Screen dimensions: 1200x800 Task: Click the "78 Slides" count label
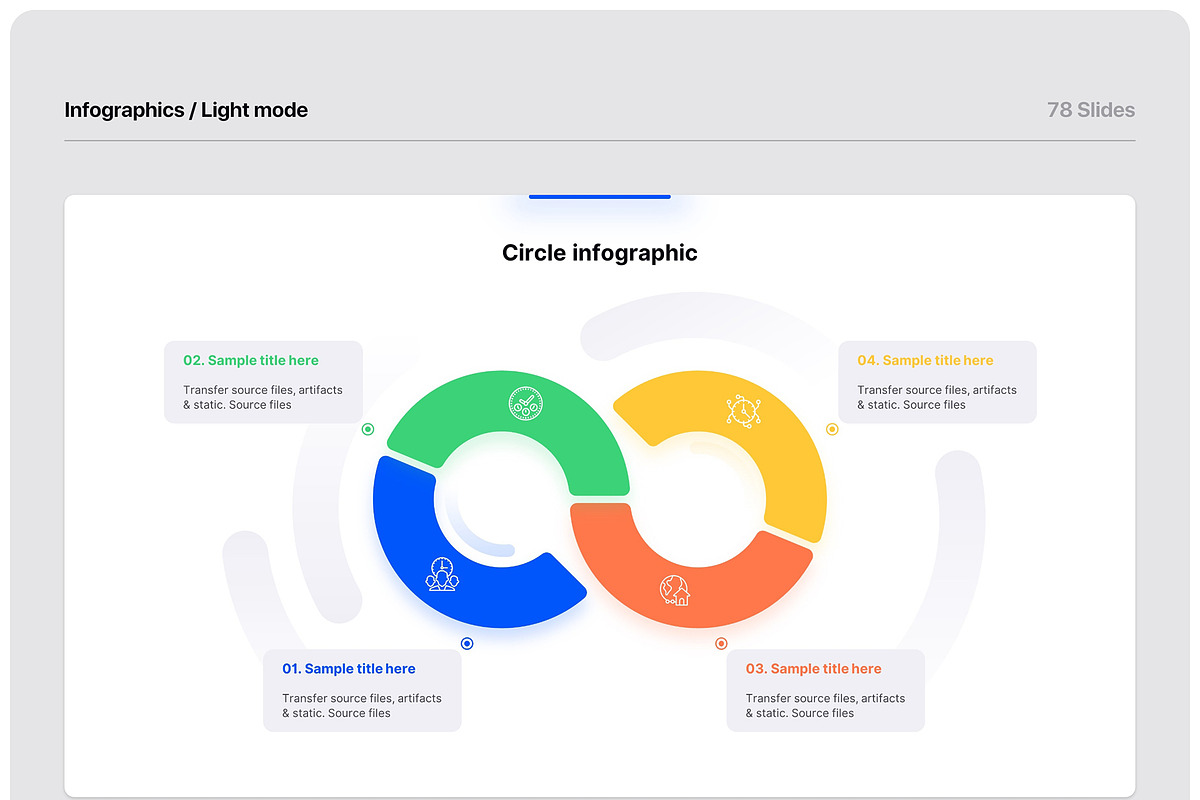tap(1091, 110)
